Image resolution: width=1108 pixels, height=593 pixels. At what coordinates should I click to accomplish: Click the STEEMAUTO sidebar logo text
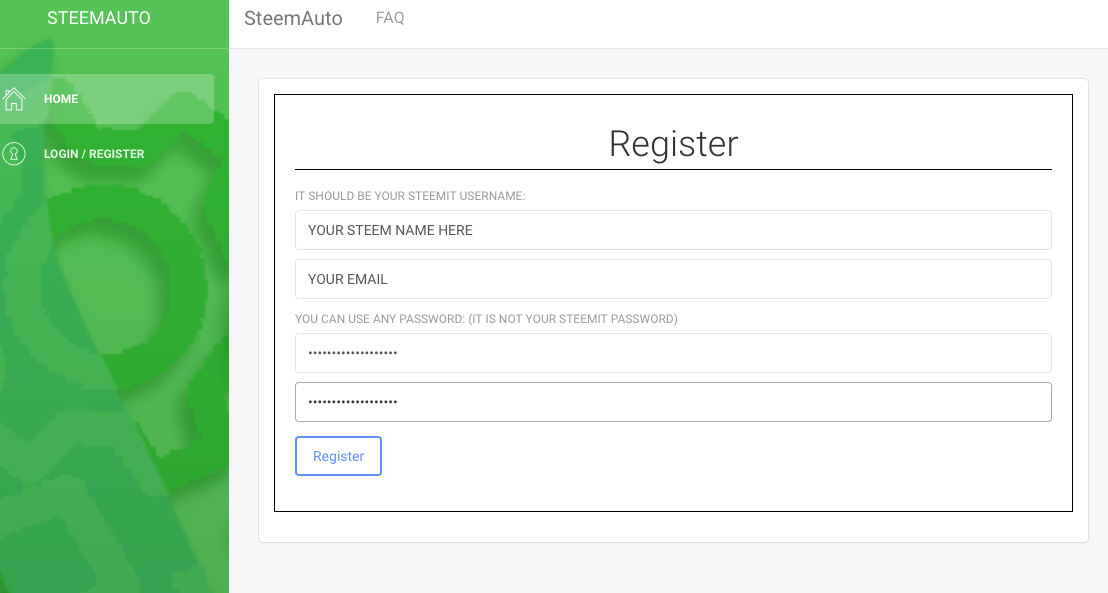98,18
